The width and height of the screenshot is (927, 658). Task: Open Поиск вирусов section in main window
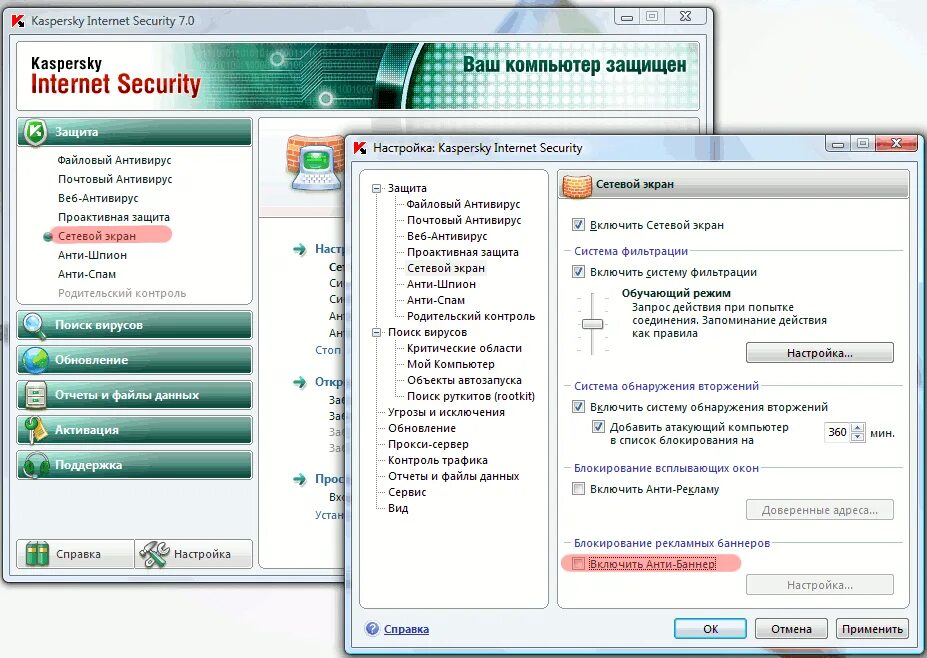135,325
